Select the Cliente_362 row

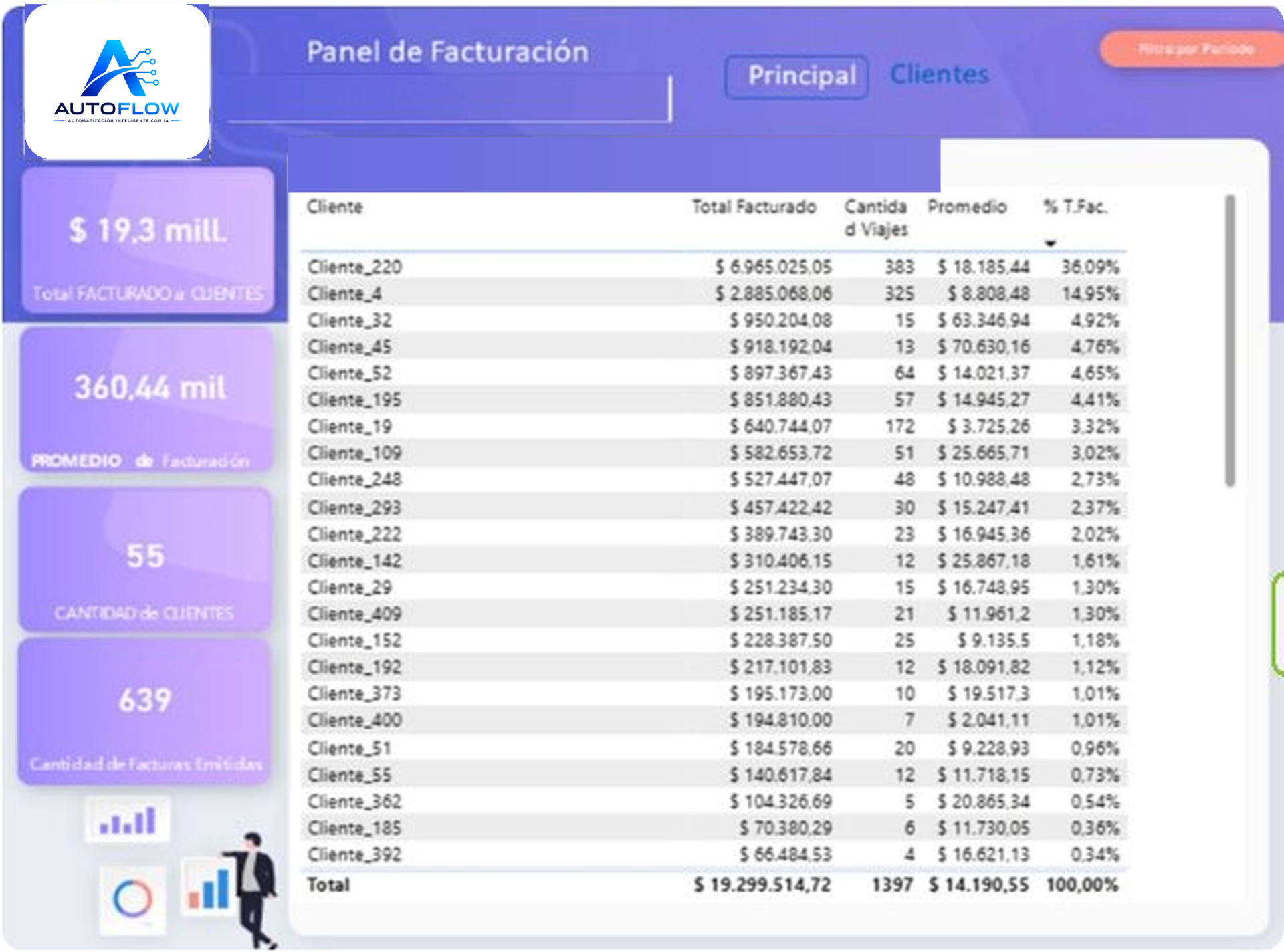[714, 801]
